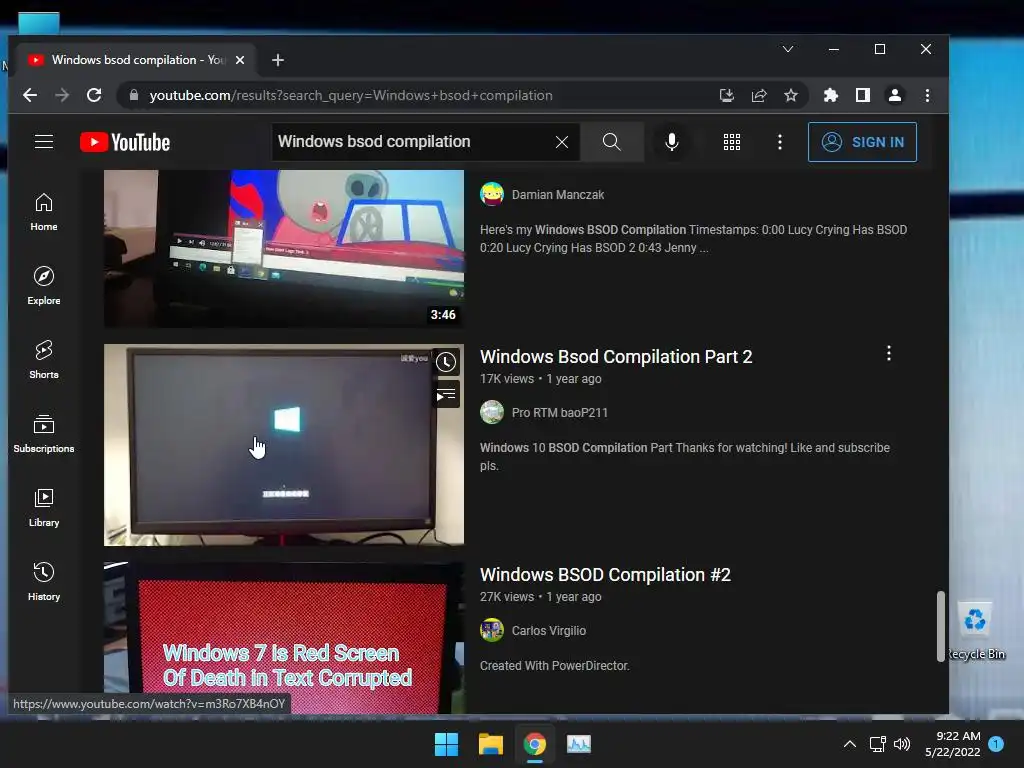Image resolution: width=1024 pixels, height=768 pixels.
Task: Click the page vertical scrollbar
Action: point(940,626)
